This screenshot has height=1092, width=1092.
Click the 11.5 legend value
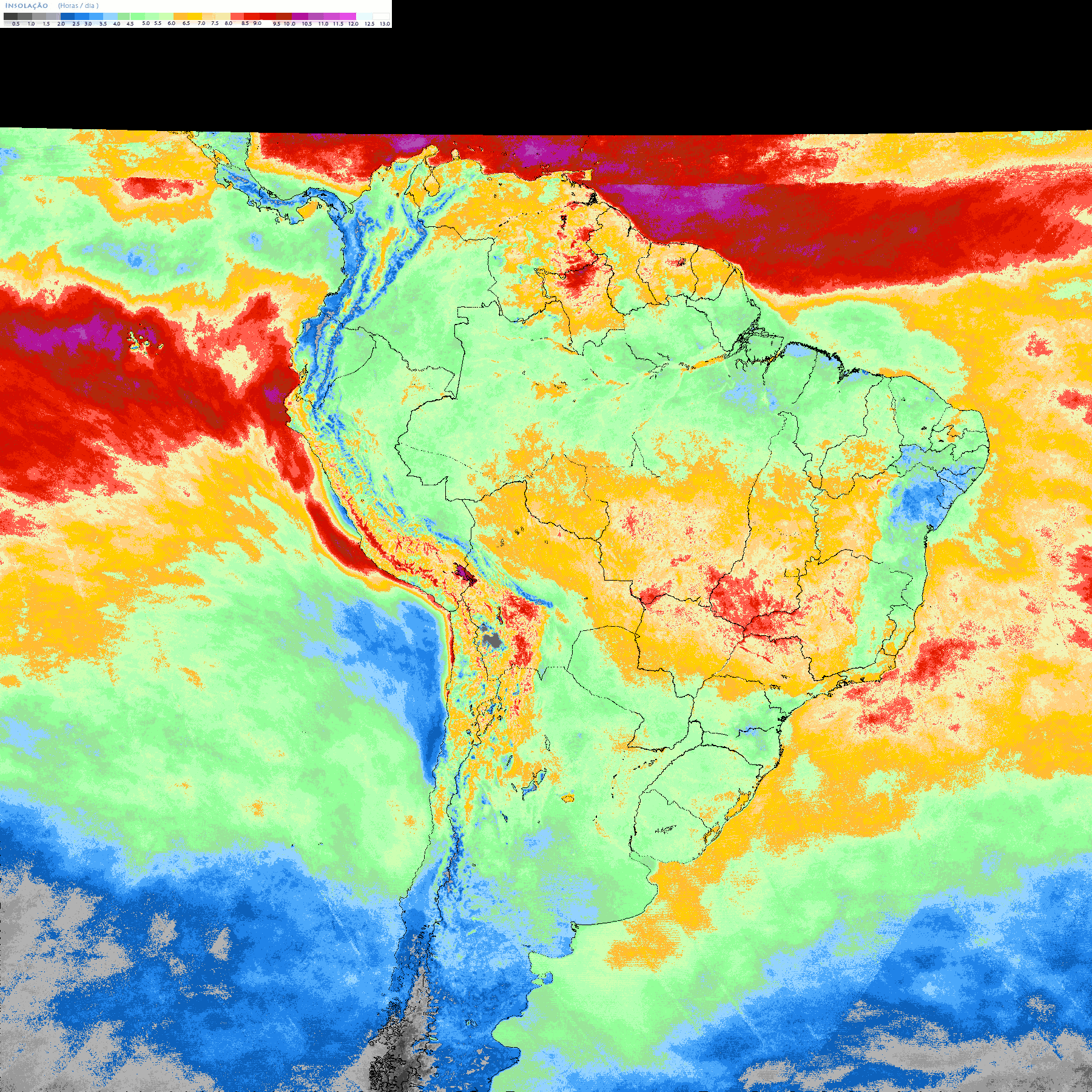[x=338, y=24]
